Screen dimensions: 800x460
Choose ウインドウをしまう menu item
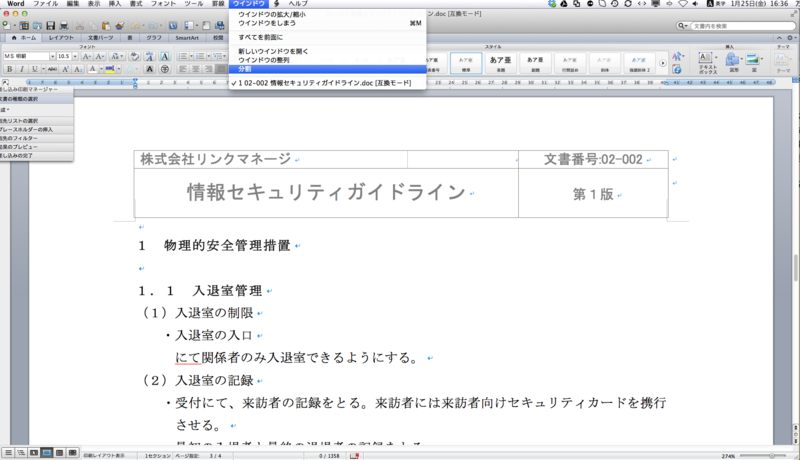[328, 23]
